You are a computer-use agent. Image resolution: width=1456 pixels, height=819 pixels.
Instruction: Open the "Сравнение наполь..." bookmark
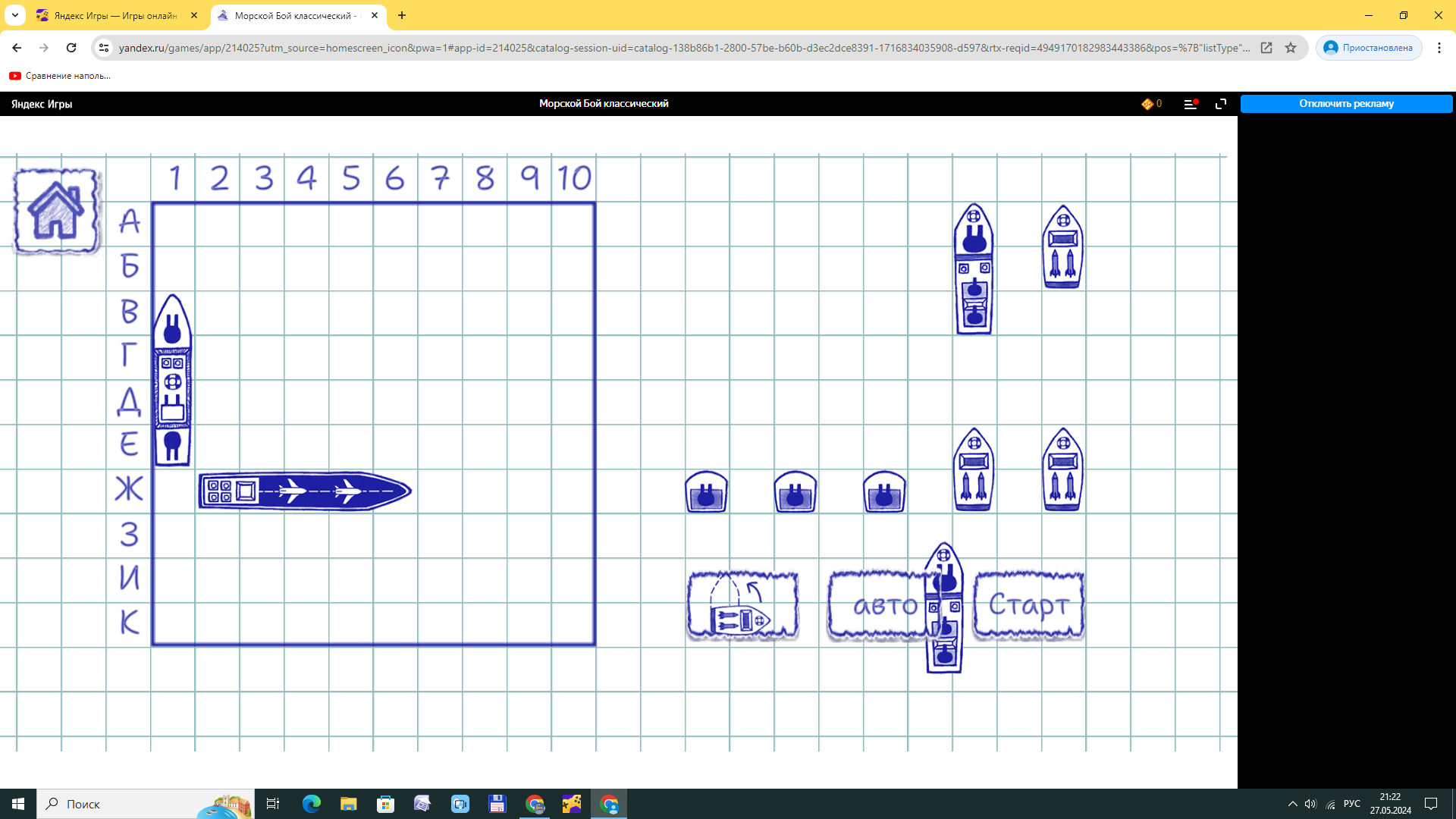tap(60, 76)
